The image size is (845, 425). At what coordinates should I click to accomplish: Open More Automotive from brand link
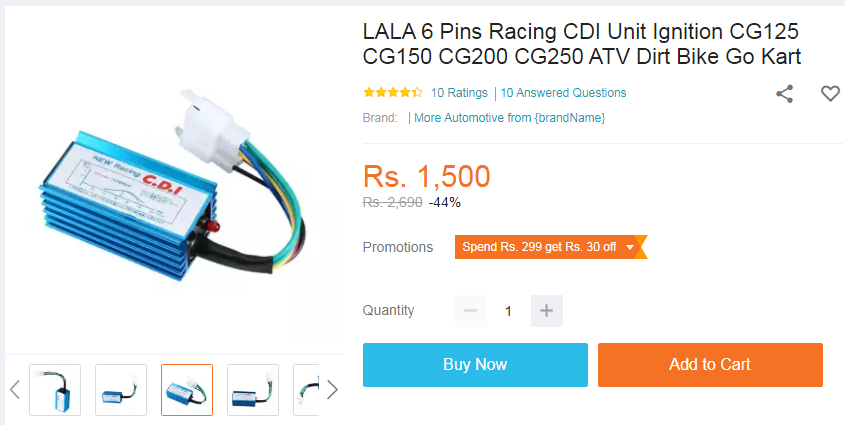pos(509,118)
